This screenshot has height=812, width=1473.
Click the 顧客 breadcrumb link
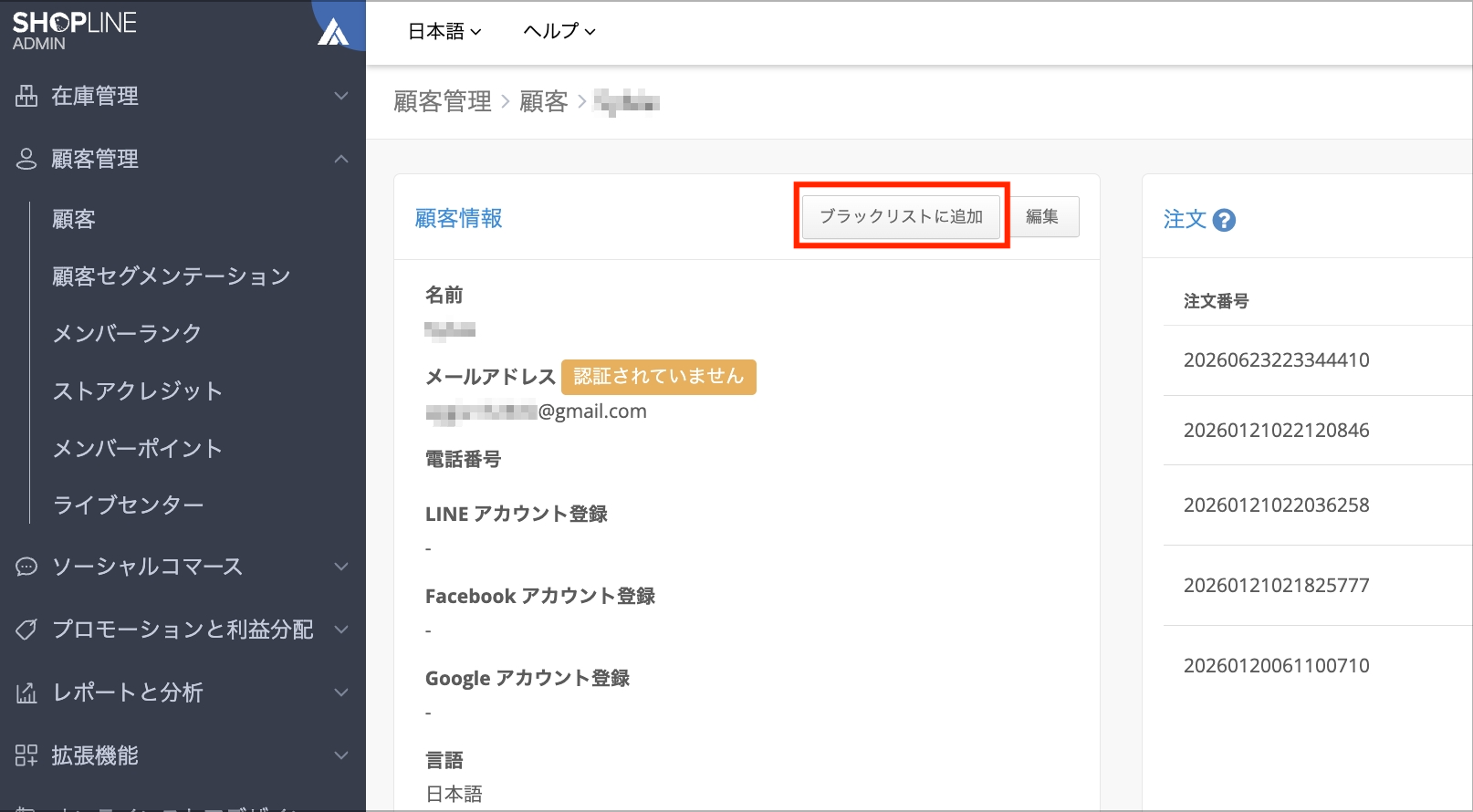(x=544, y=101)
